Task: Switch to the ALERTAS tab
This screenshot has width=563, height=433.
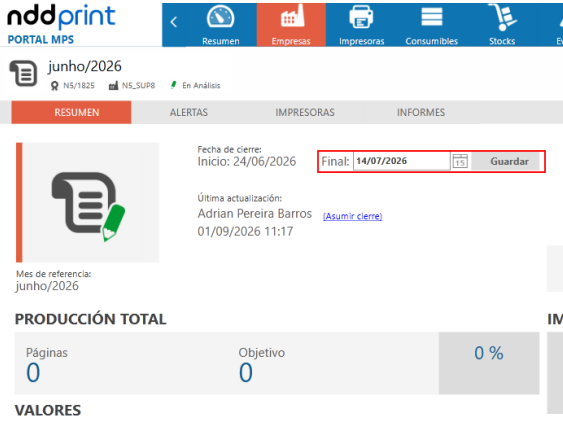Action: 189,112
